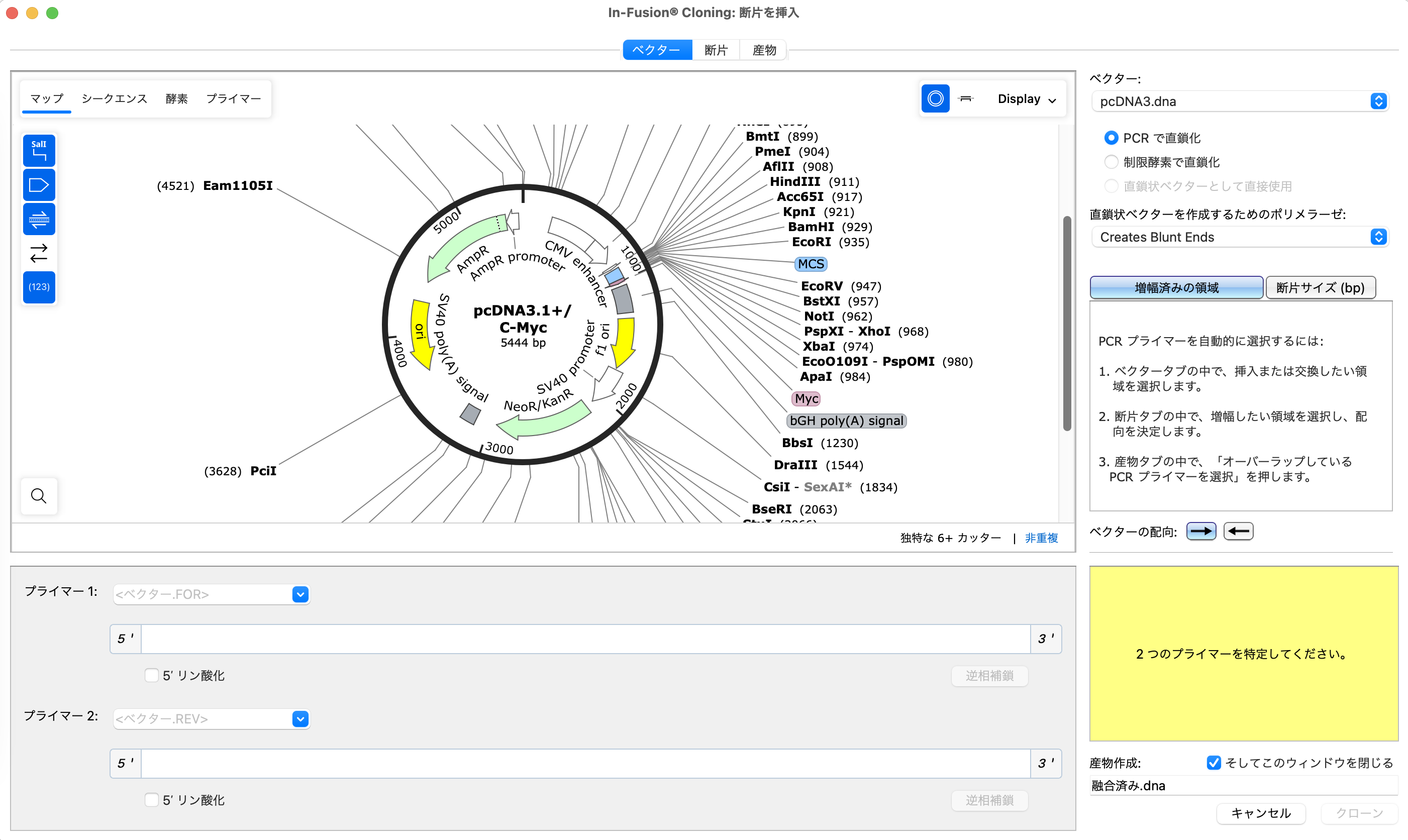Open the map search magnifier icon

coord(39,496)
